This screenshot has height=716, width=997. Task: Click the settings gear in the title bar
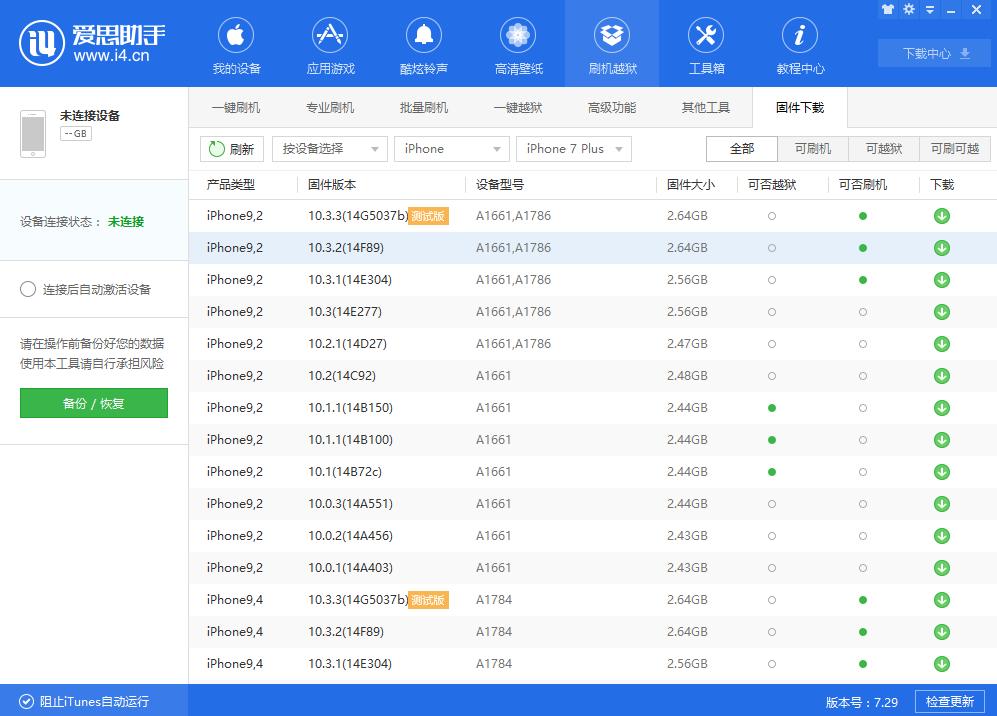[908, 9]
